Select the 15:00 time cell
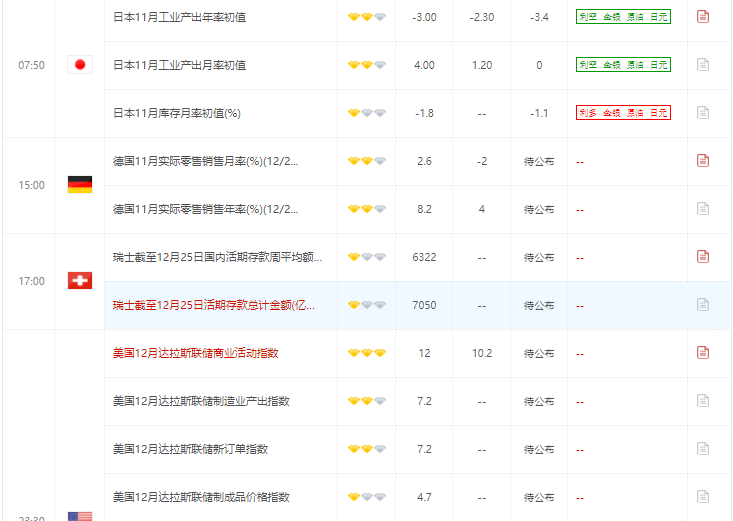733x521 pixels. pyautogui.click(x=31, y=185)
